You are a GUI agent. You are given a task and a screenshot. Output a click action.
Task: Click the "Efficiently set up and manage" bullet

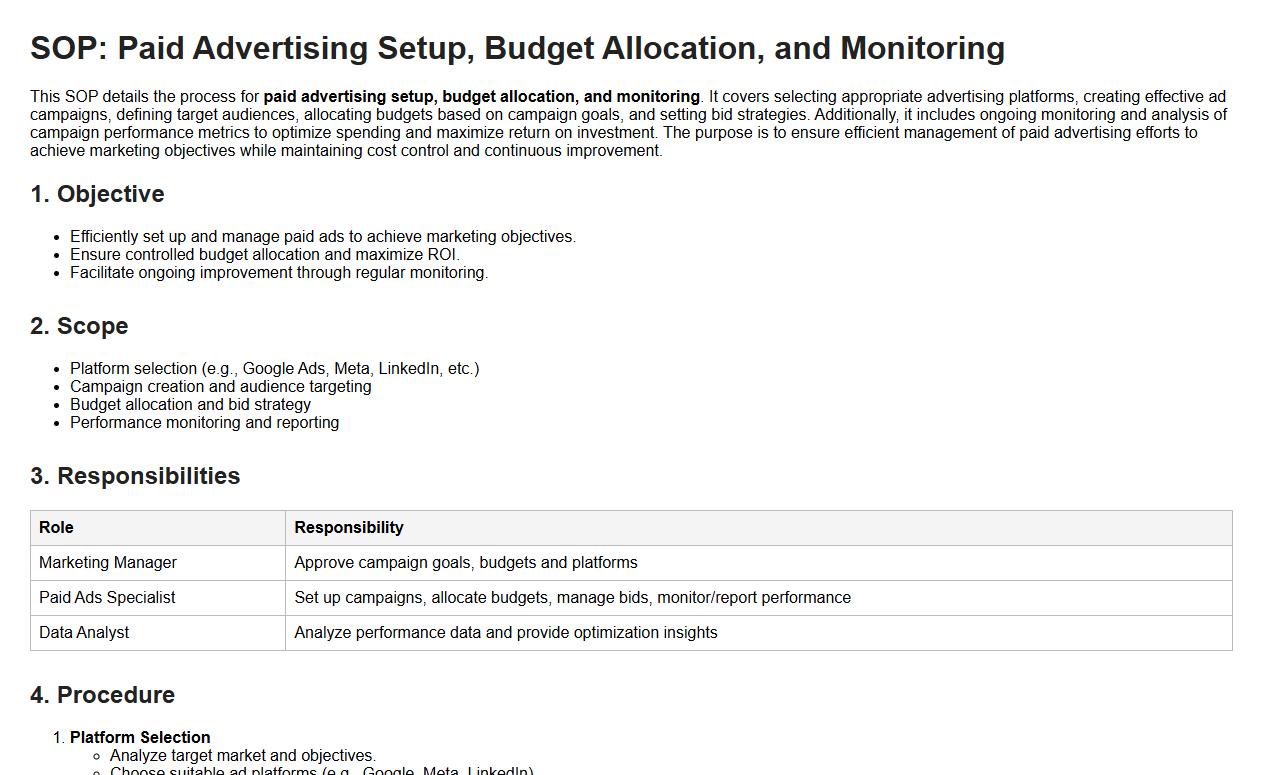(323, 237)
